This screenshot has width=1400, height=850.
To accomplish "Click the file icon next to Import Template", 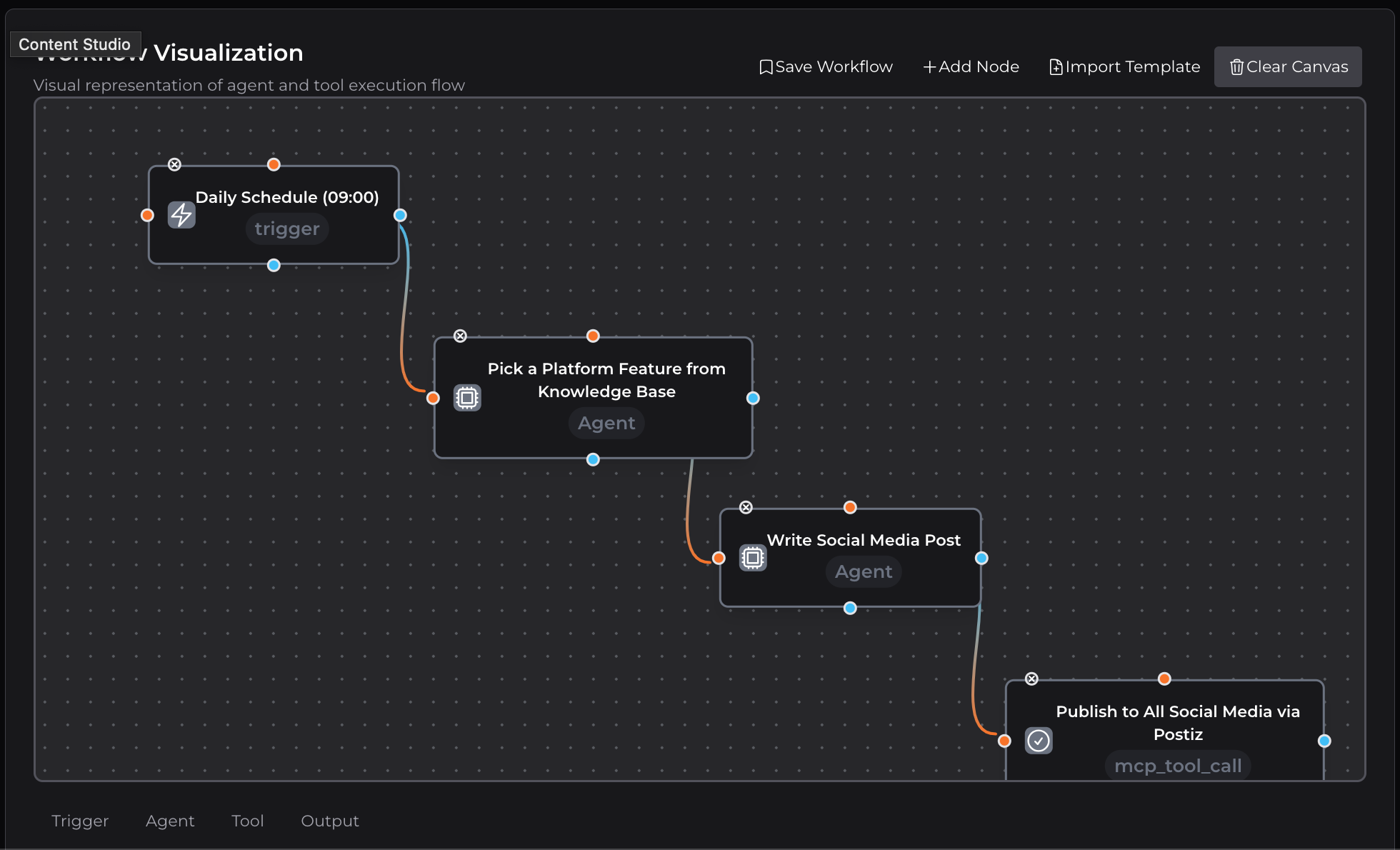I will tap(1056, 66).
